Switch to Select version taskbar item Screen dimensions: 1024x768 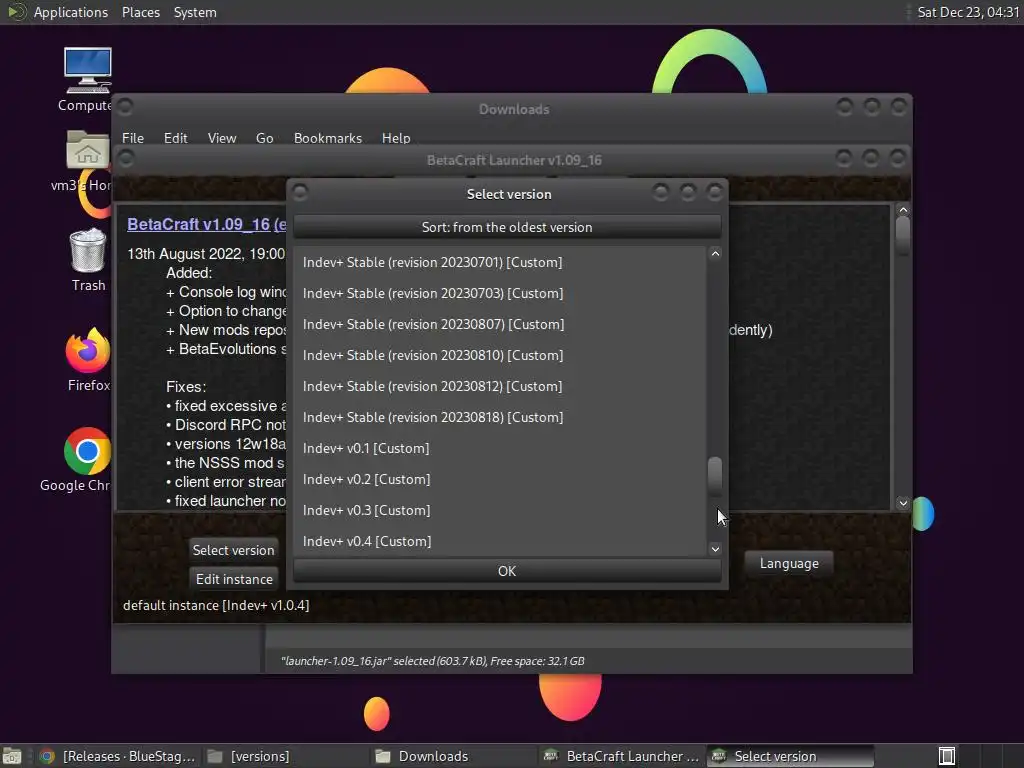[x=790, y=756]
